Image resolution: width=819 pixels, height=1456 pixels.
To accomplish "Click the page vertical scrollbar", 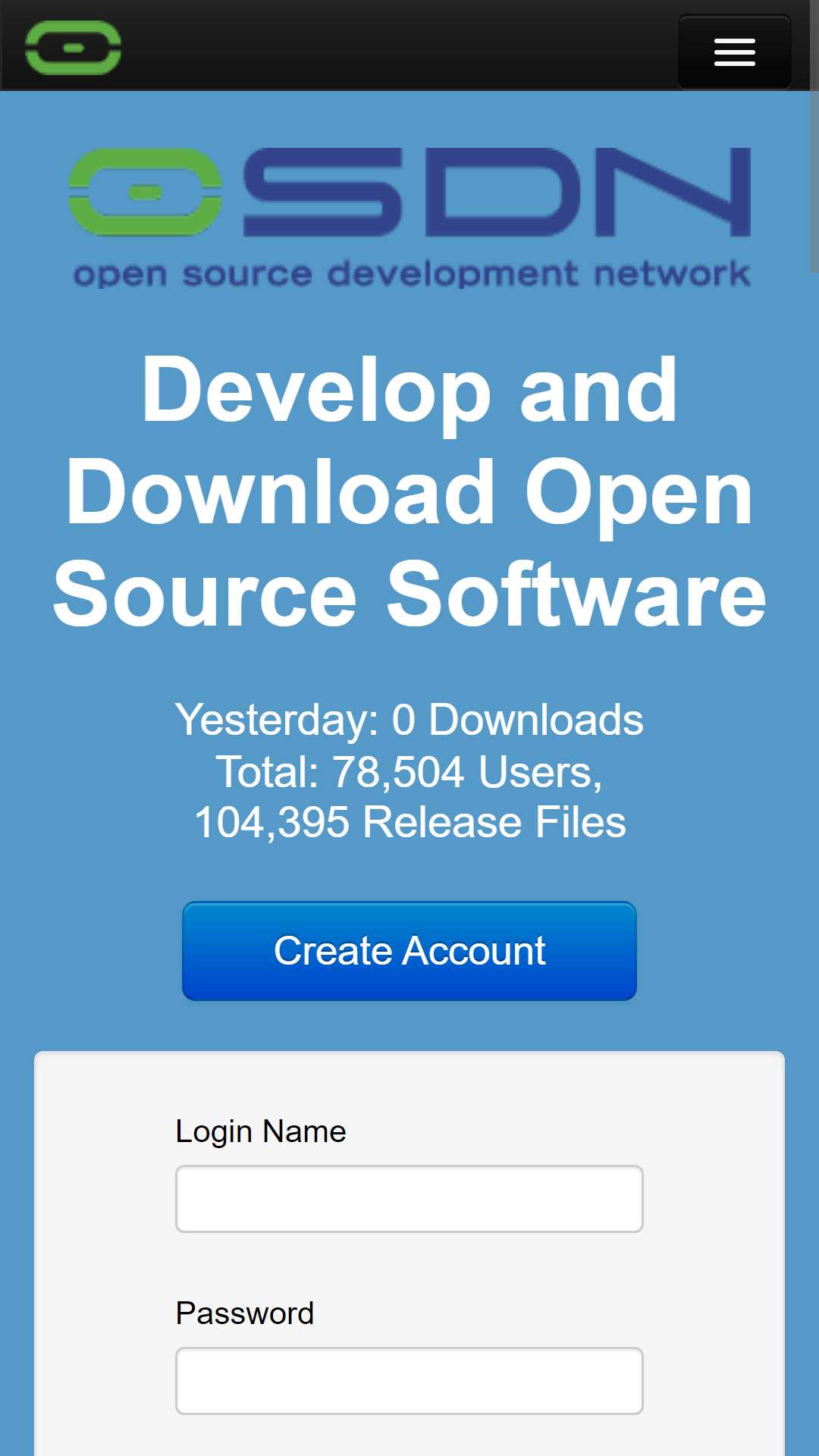I will (814, 136).
